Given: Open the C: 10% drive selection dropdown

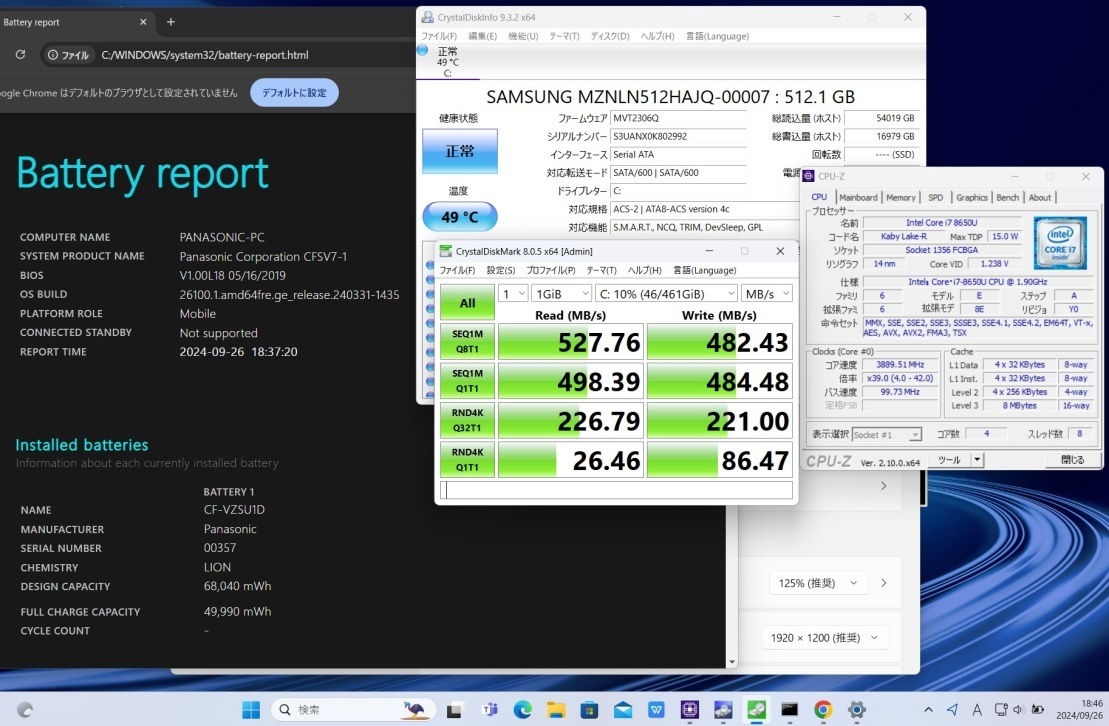Looking at the screenshot, I should click(x=666, y=294).
